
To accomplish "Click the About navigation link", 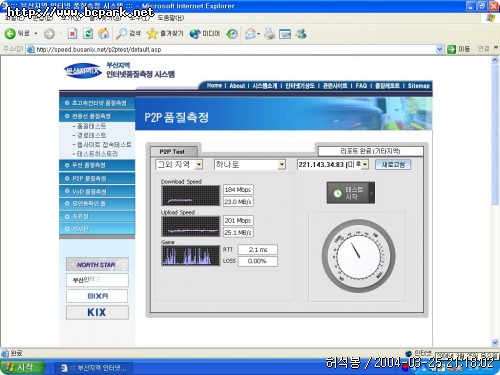I will (x=237, y=86).
